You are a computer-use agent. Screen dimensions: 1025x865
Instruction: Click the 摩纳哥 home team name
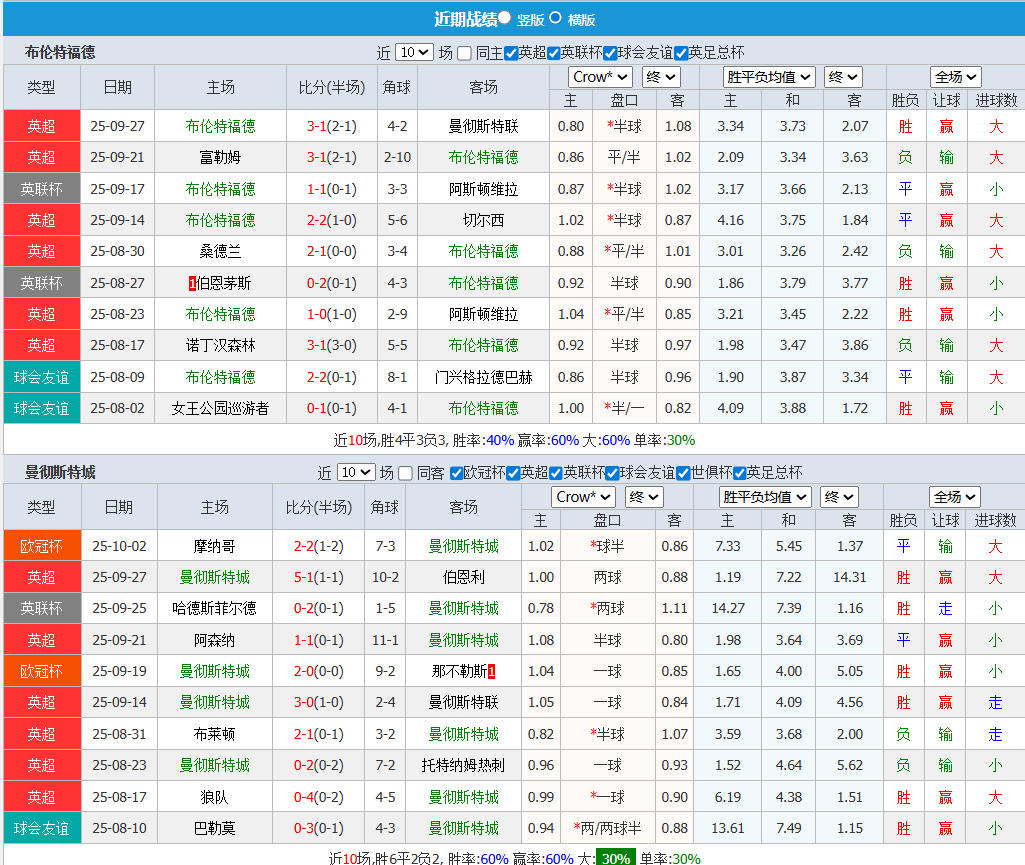215,546
